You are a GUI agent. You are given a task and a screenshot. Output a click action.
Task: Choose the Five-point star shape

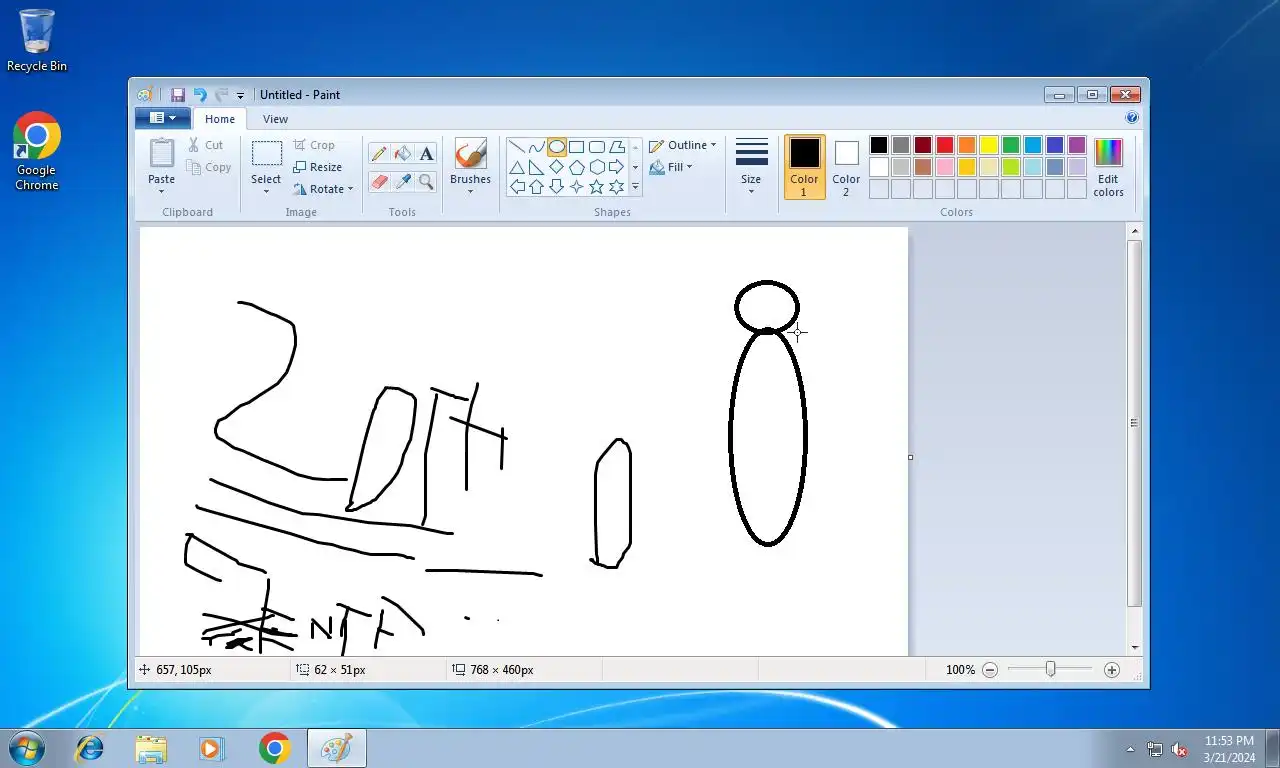tap(597, 187)
